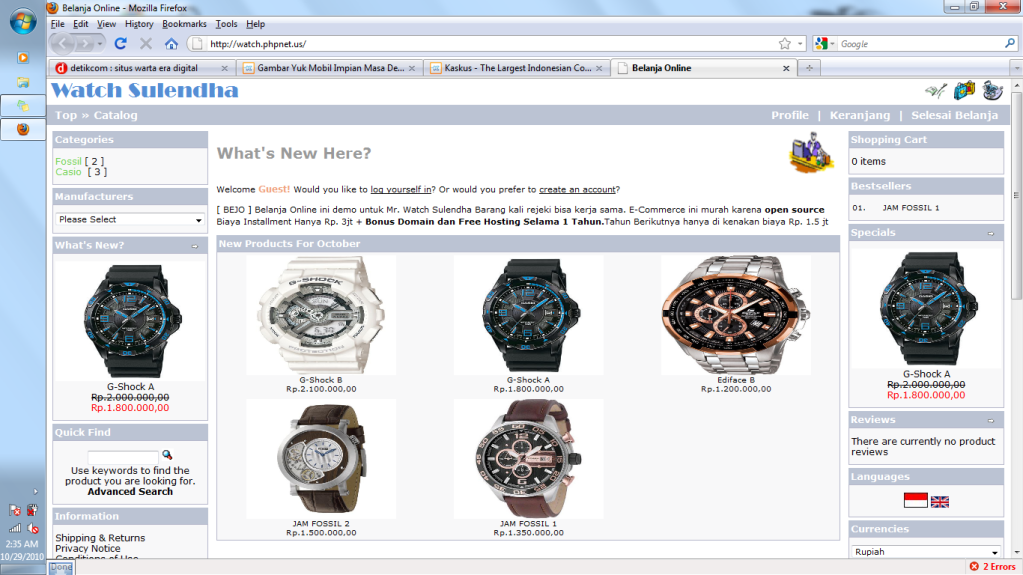The width and height of the screenshot is (1023, 575).
Task: Open the File menu
Action: coord(57,24)
